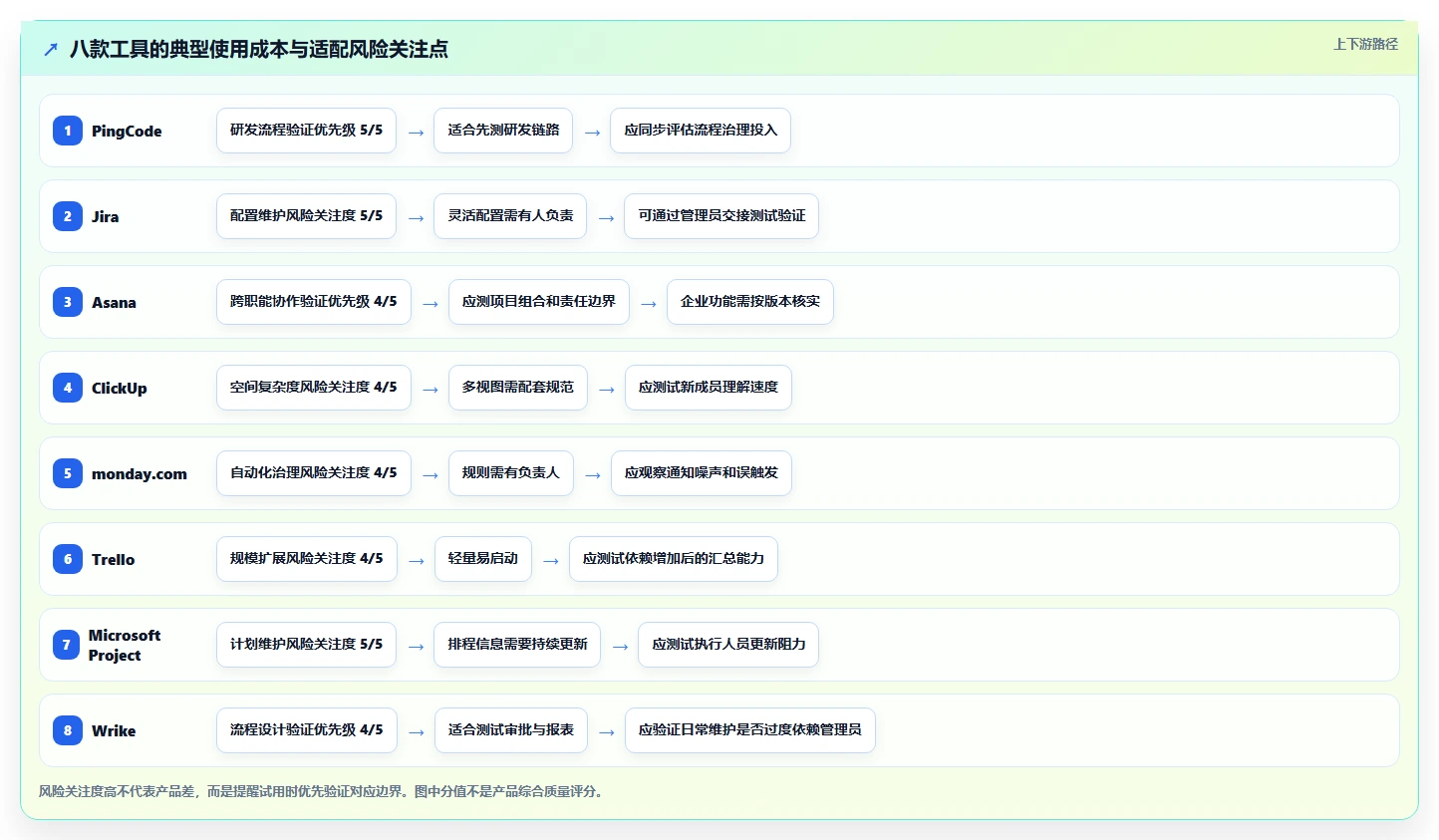Click the number 6 badge for Trello
The width and height of the screenshot is (1439, 840).
coord(68,559)
